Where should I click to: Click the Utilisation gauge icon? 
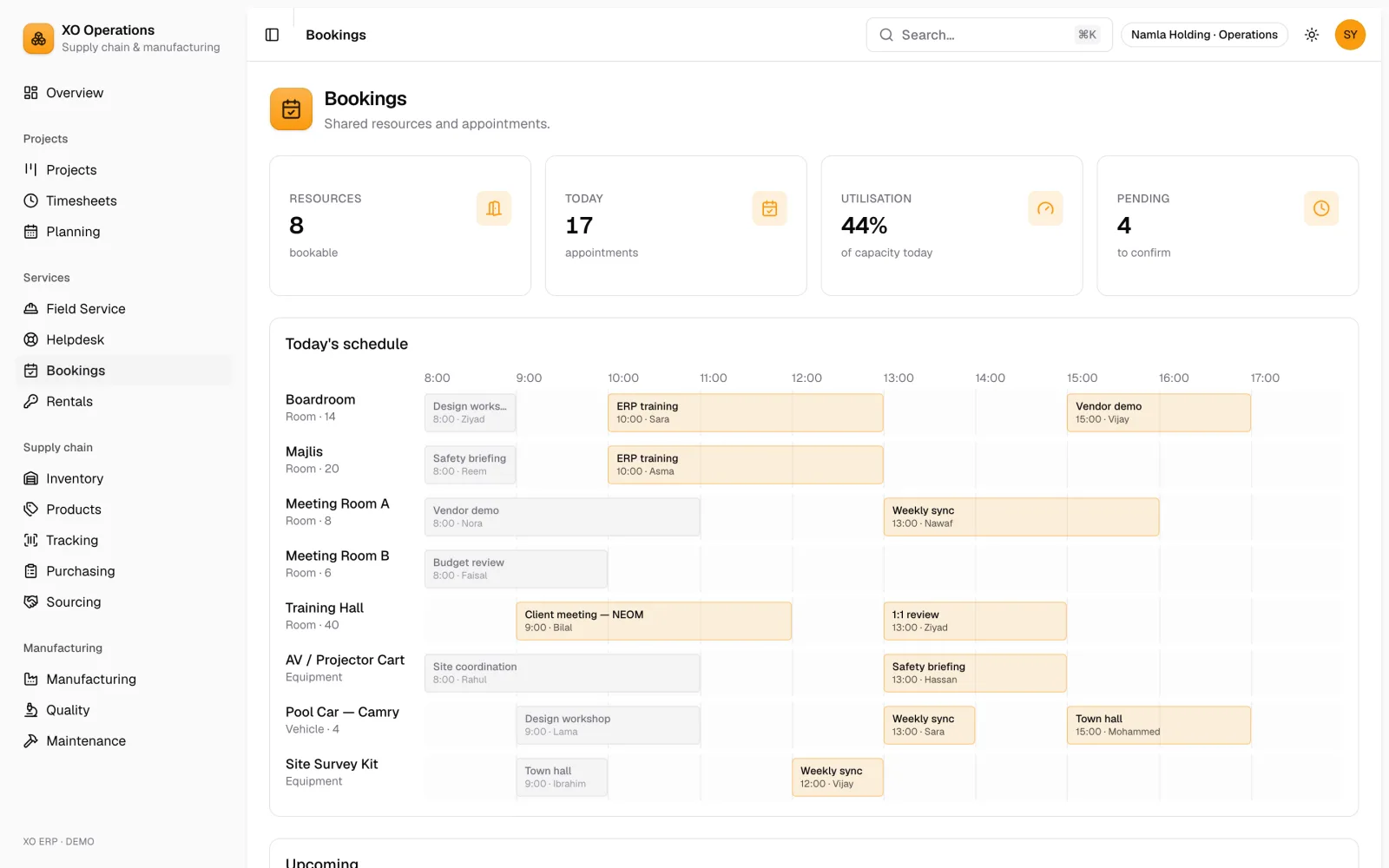coord(1045,208)
